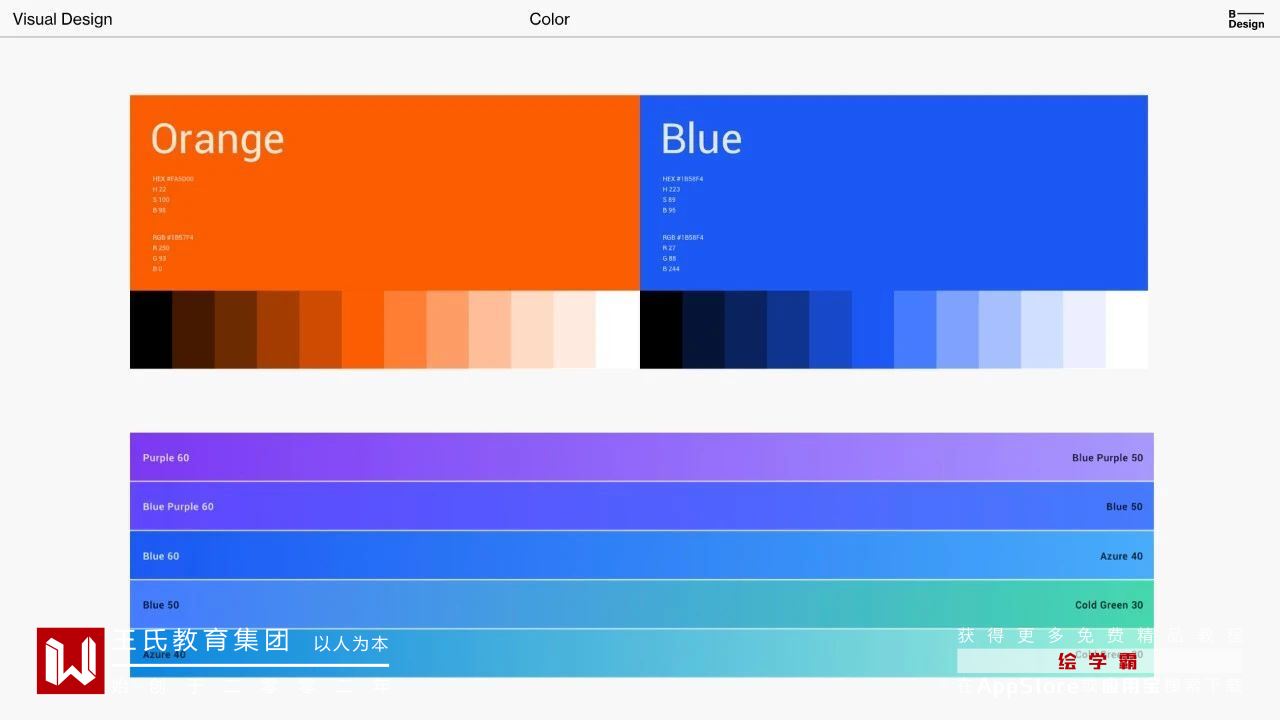Select the 'Visual Design' header text
1280x720 pixels.
[62, 19]
